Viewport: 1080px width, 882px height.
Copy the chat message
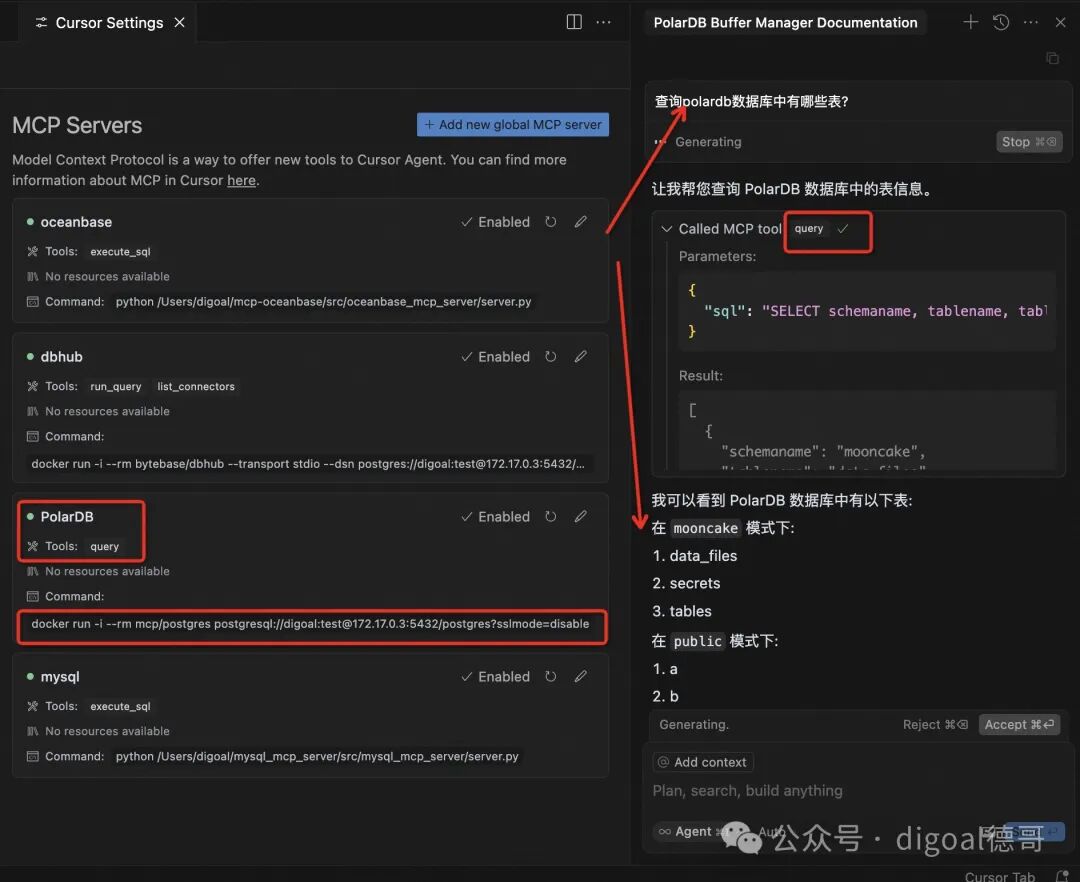tap(1052, 59)
